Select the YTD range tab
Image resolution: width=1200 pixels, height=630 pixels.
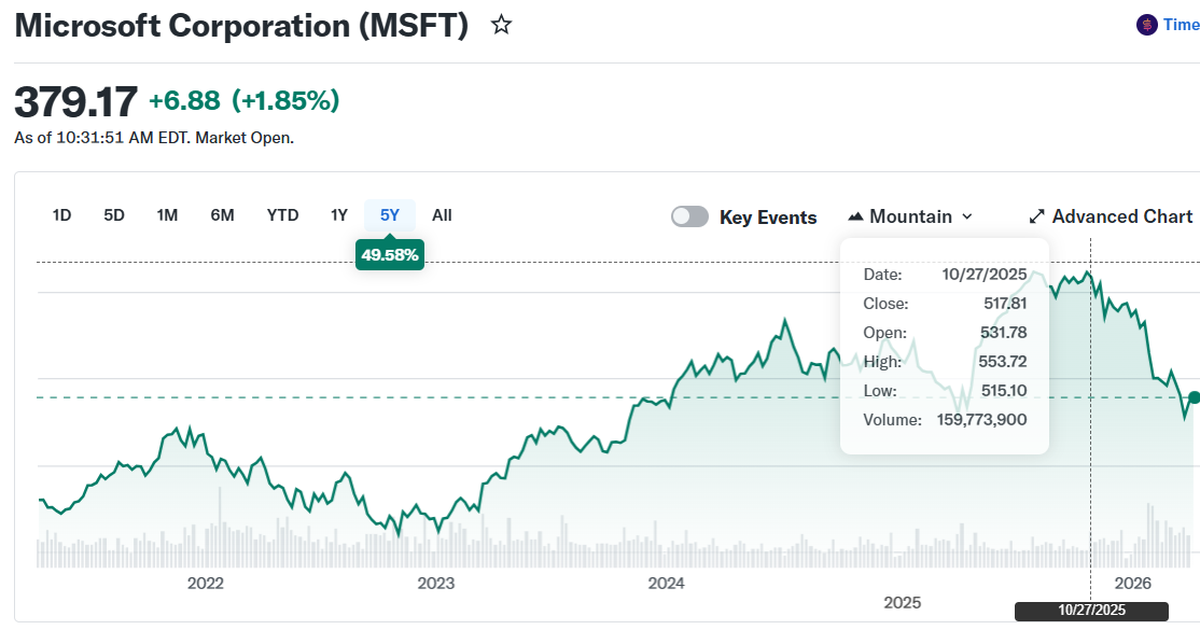[x=283, y=215]
